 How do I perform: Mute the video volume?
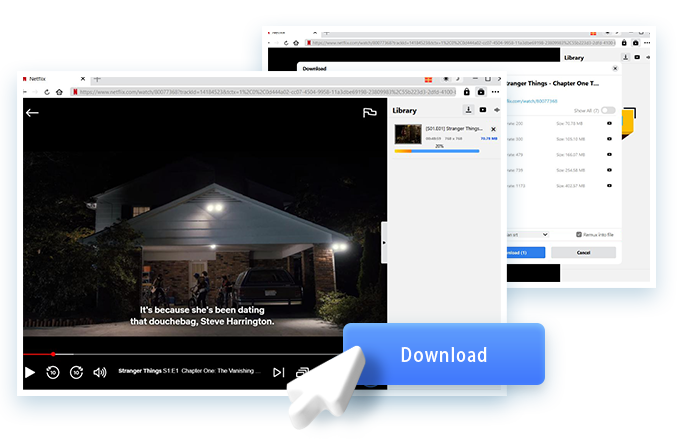(100, 372)
